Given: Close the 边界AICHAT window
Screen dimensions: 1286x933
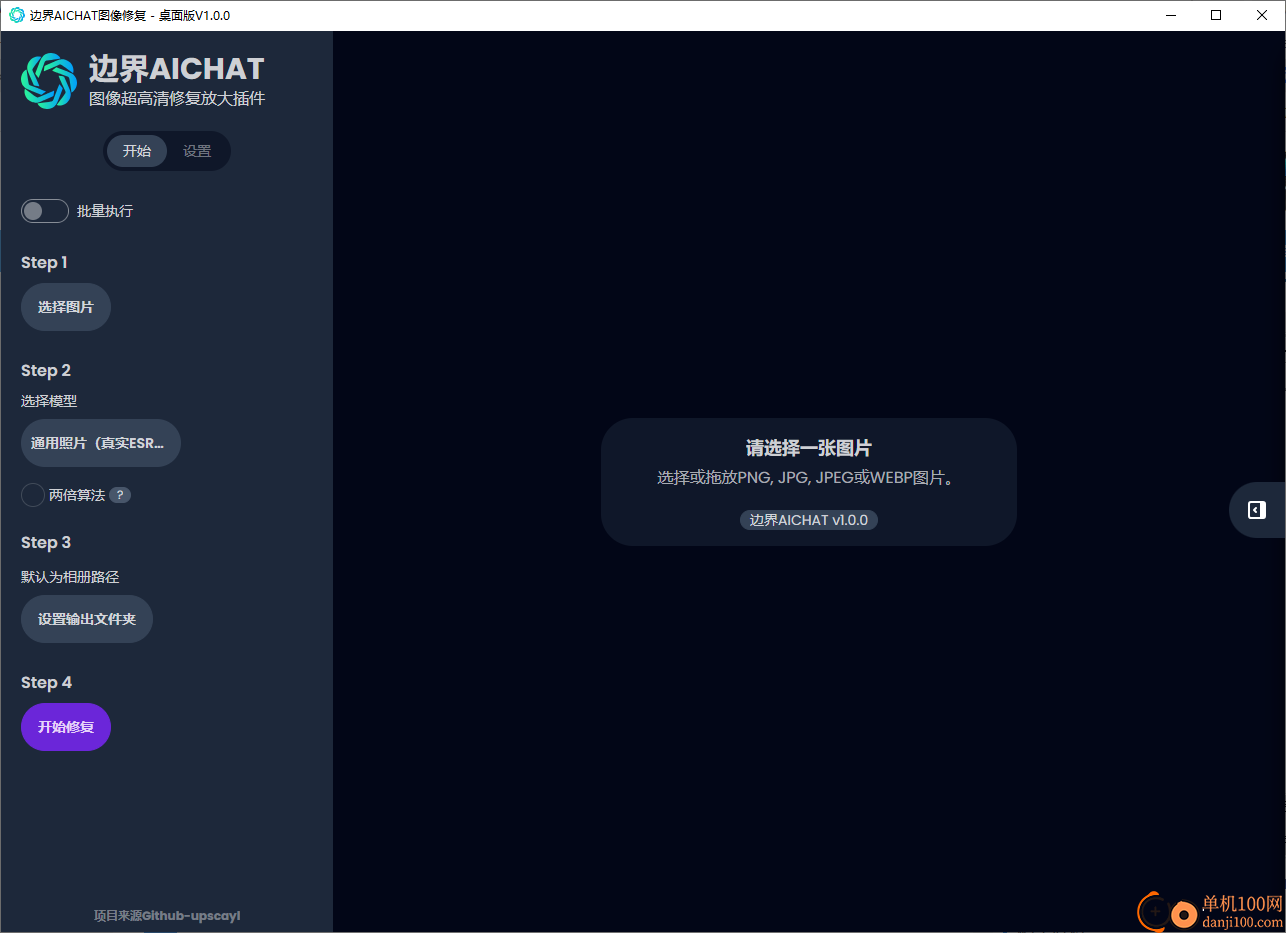Looking at the screenshot, I should [1262, 15].
